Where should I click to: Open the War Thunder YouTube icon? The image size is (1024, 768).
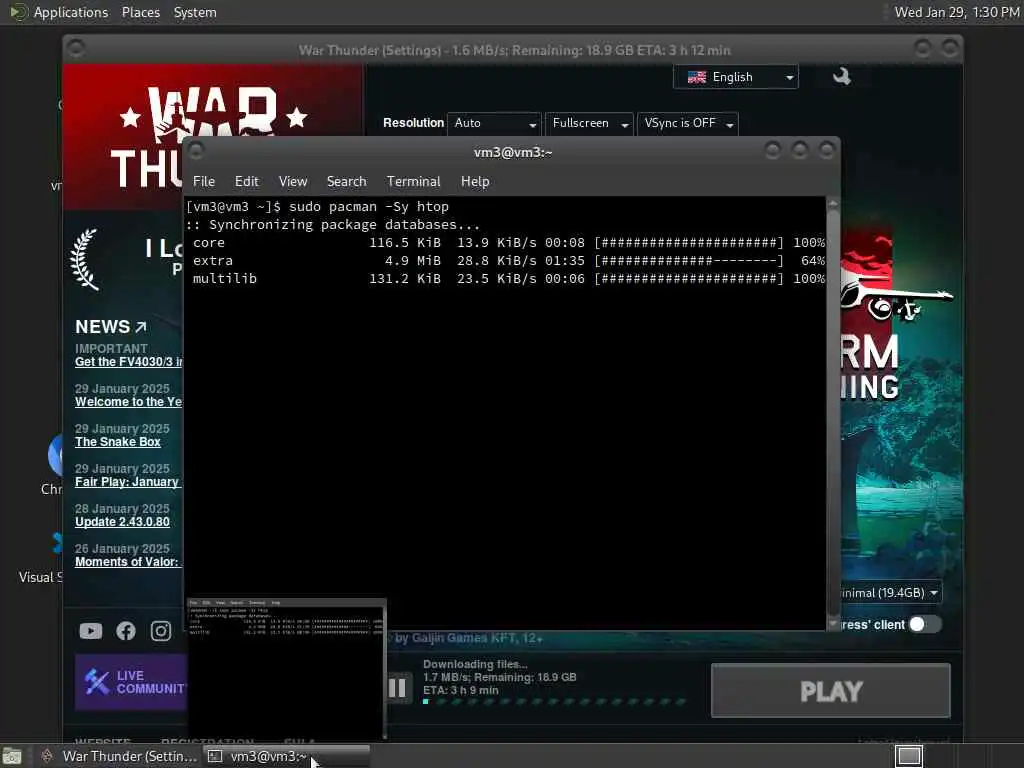[x=91, y=630]
